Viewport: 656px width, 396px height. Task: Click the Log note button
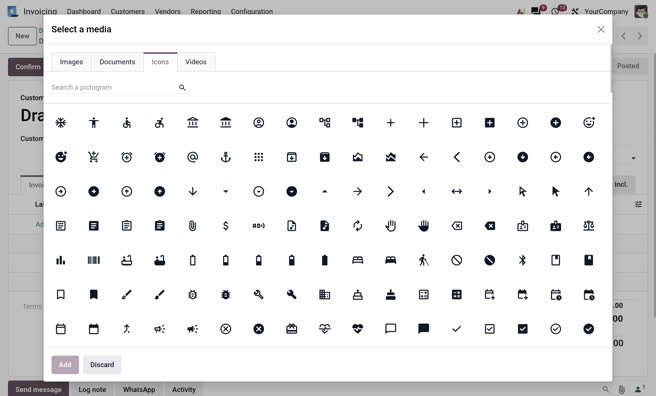[92, 389]
